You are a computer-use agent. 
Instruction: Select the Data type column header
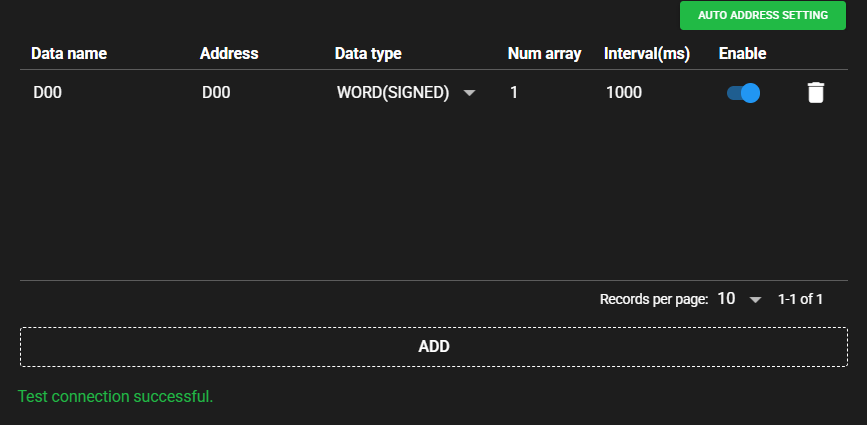368,53
